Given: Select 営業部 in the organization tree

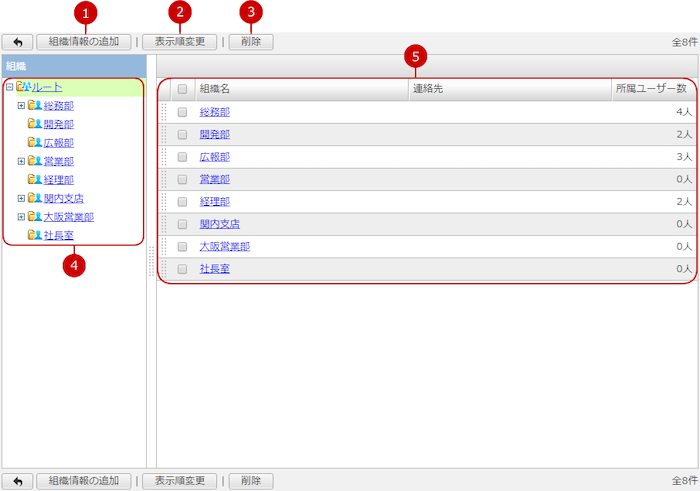Looking at the screenshot, I should point(58,161).
